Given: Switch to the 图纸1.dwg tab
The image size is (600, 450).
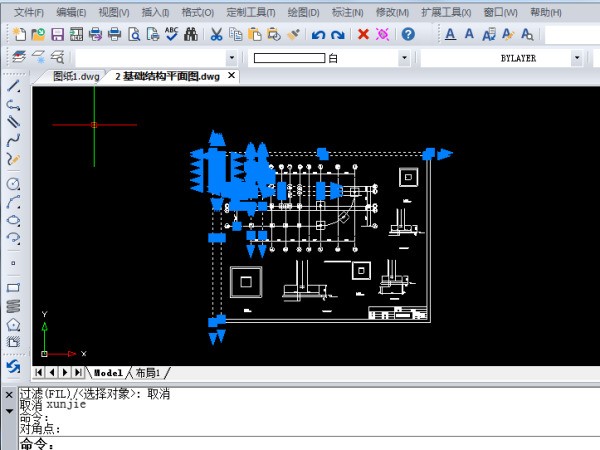Looking at the screenshot, I should pos(76,76).
